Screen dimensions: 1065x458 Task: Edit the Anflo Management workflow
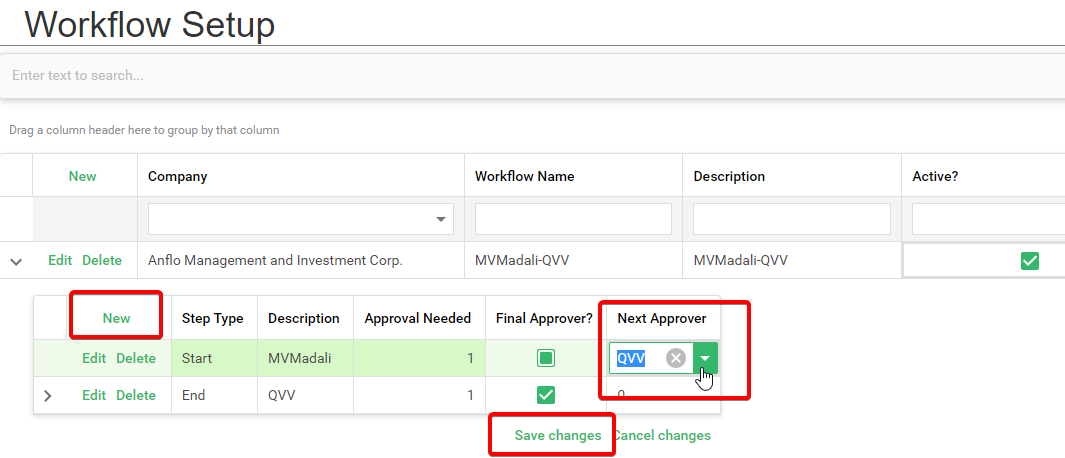[60, 260]
